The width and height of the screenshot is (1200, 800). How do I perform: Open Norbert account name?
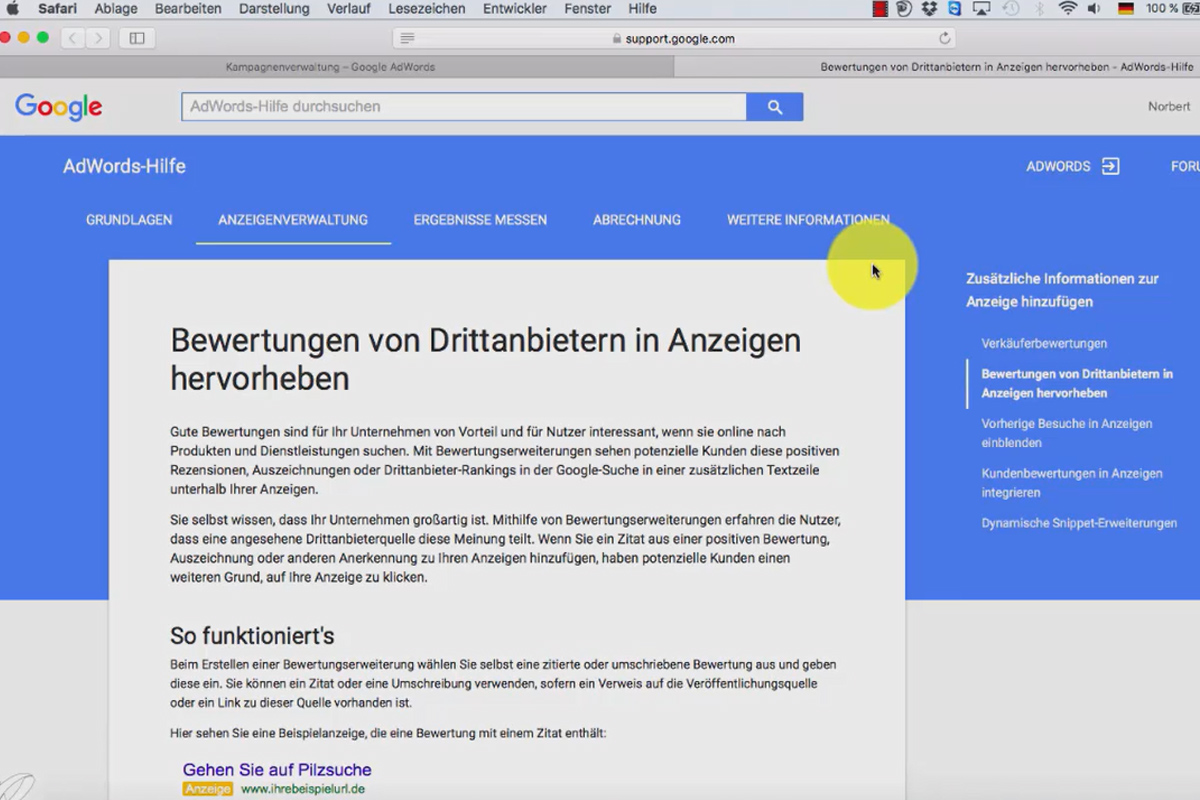[1169, 107]
